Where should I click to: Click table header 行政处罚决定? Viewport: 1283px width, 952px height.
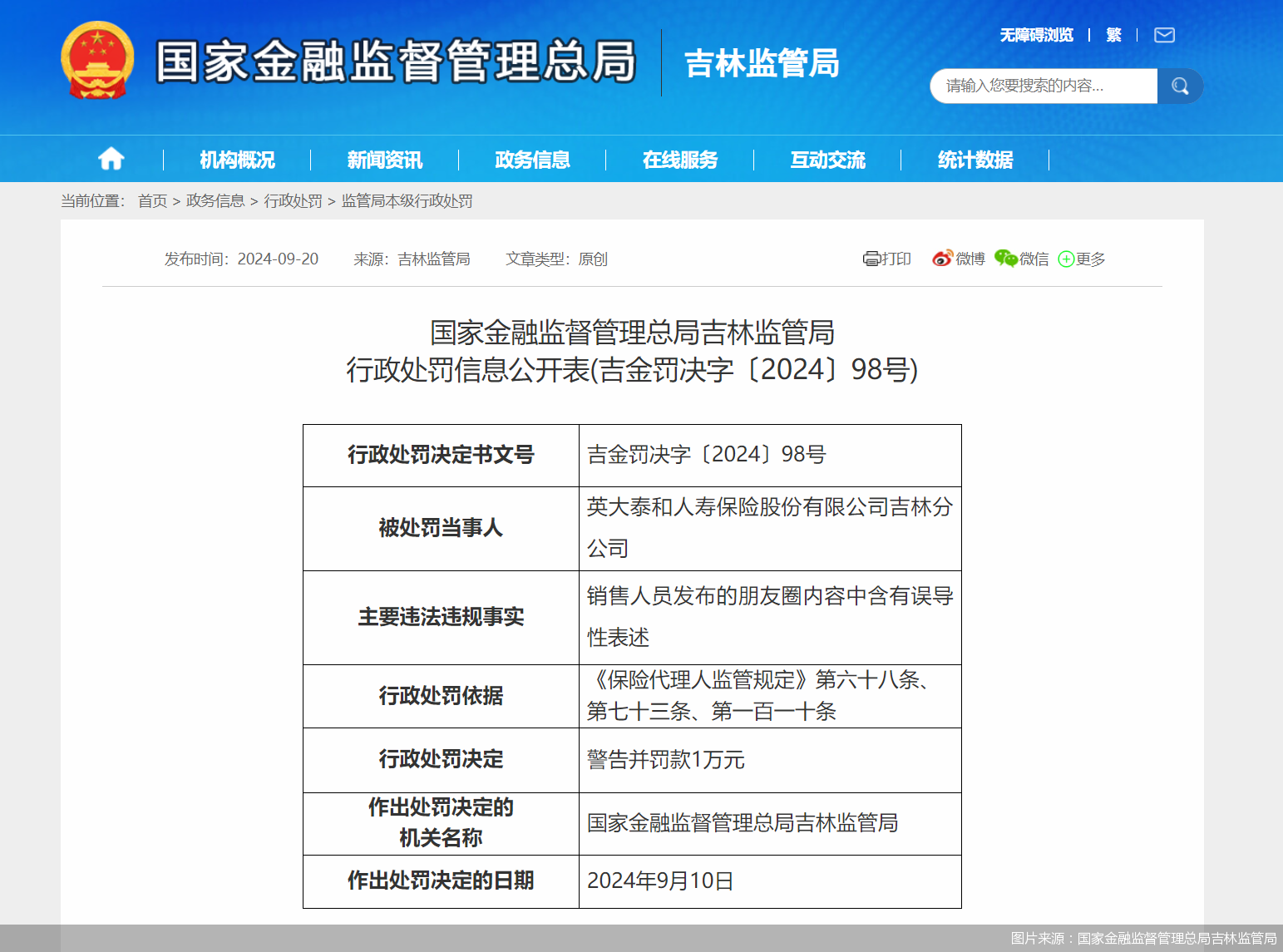(441, 759)
